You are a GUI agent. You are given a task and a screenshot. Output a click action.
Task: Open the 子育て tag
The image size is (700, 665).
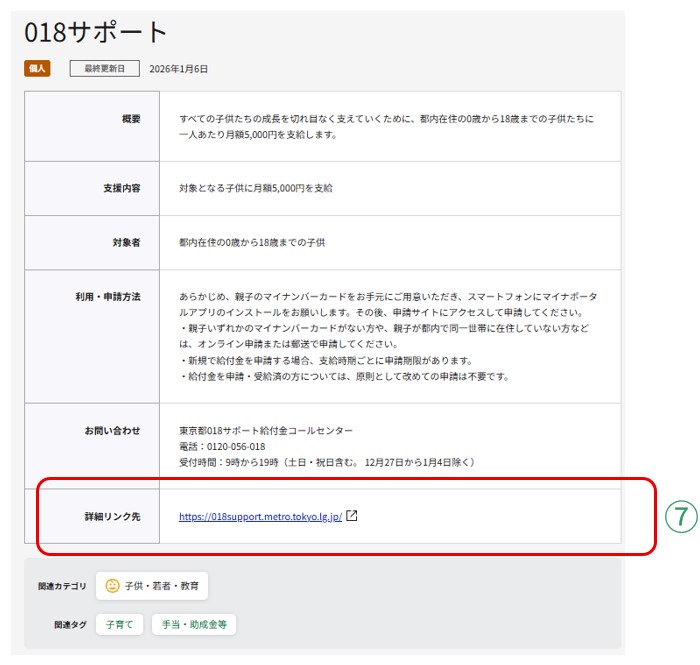point(119,625)
